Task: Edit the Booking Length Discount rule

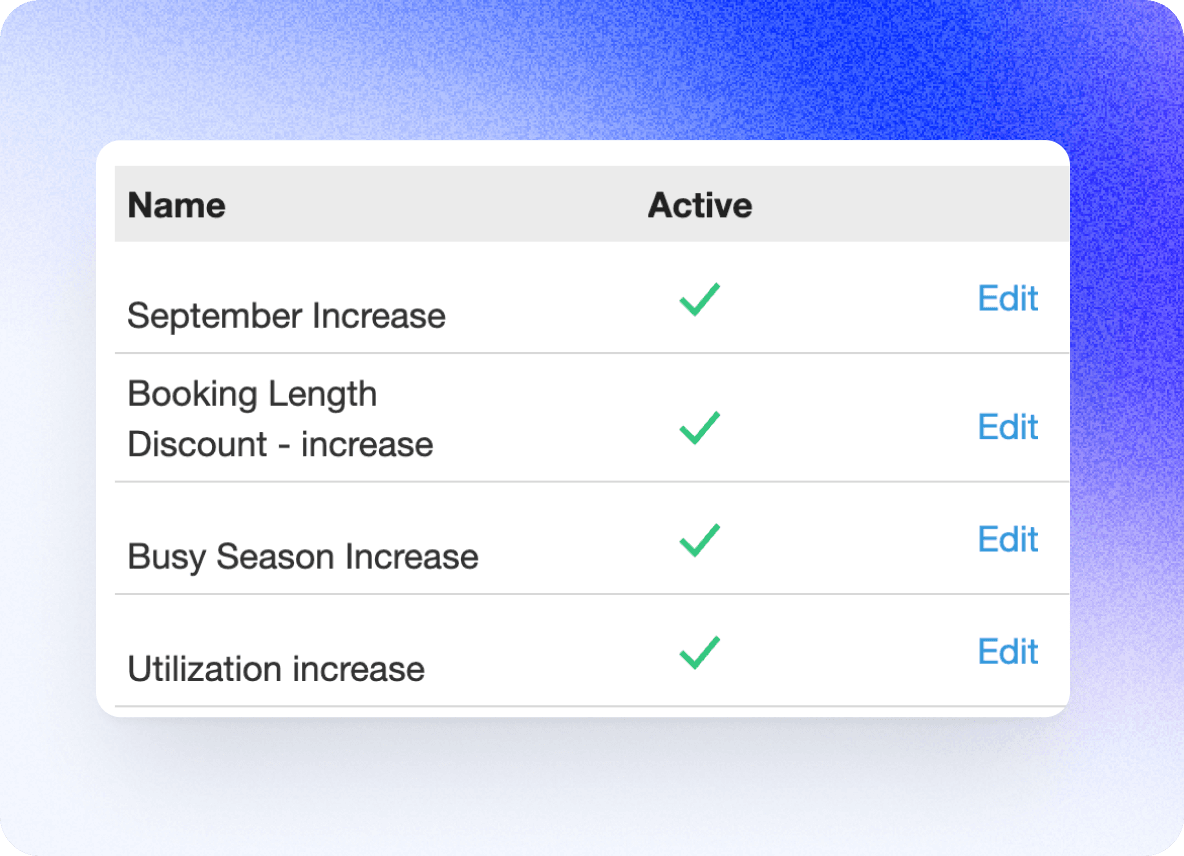Action: coord(1008,428)
